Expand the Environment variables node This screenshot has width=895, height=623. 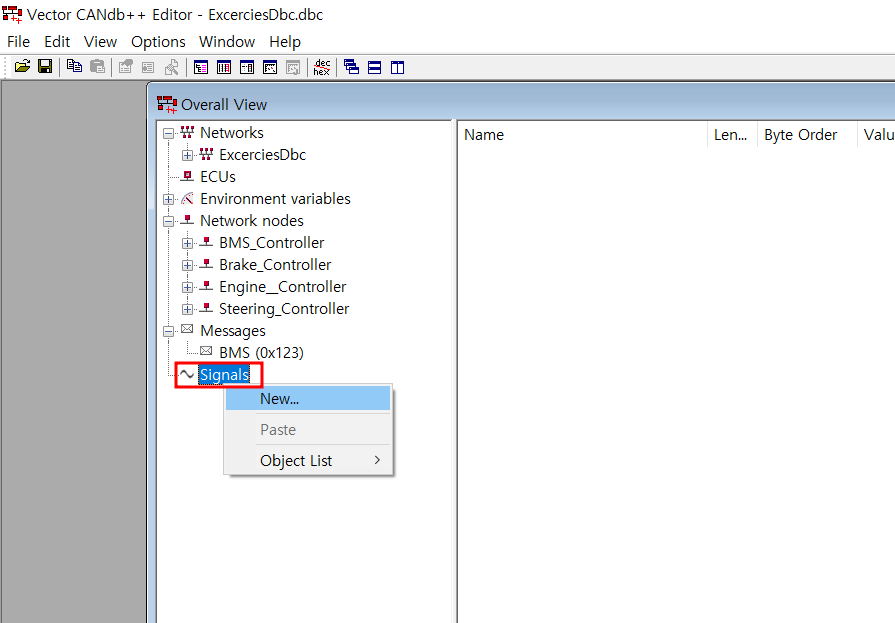click(168, 199)
